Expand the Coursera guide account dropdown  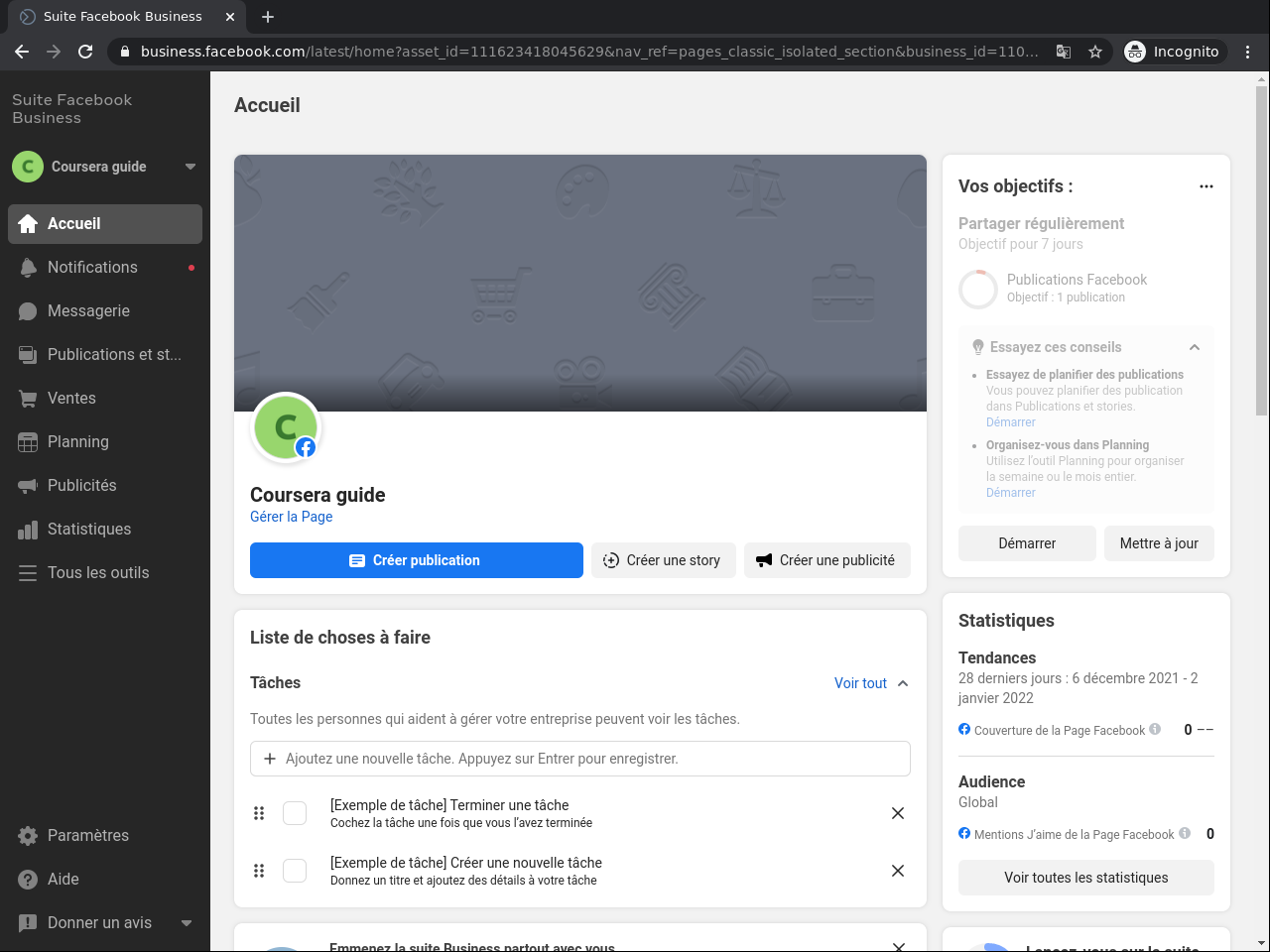[190, 167]
